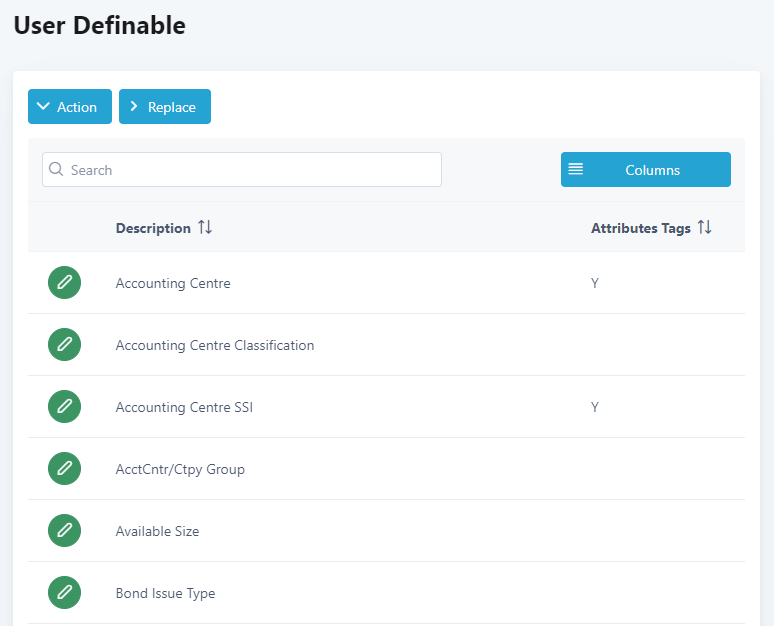The image size is (774, 626).
Task: Sort by Description column arrows
Action: tap(205, 228)
